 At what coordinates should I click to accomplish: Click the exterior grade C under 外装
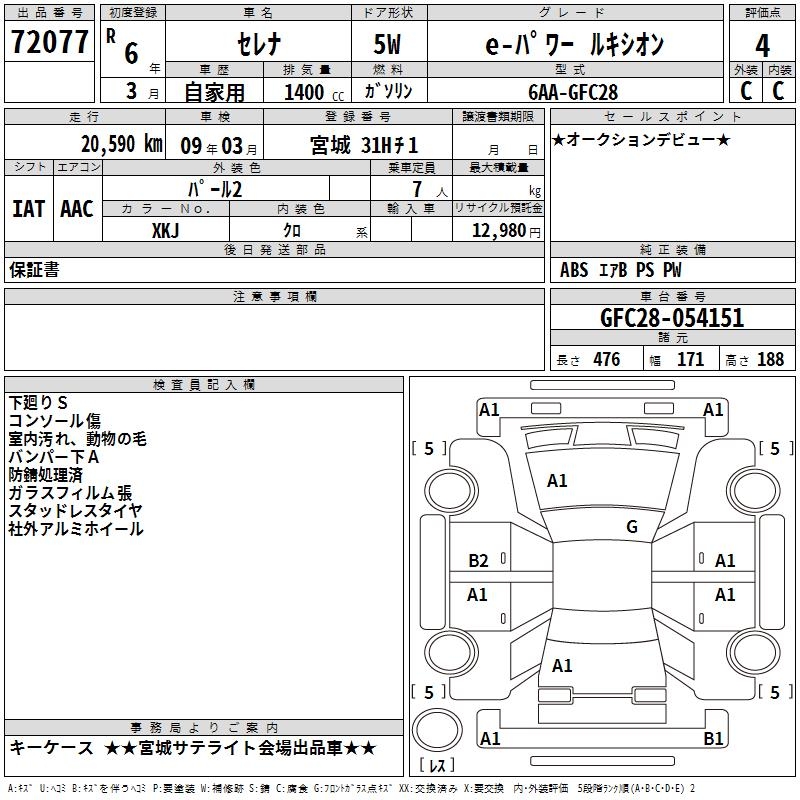click(x=746, y=91)
